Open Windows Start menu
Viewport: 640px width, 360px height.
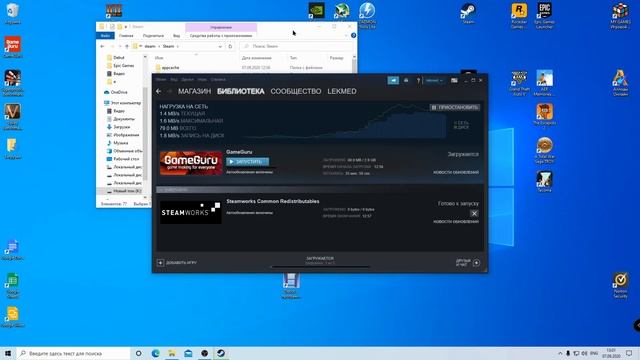[x=8, y=353]
